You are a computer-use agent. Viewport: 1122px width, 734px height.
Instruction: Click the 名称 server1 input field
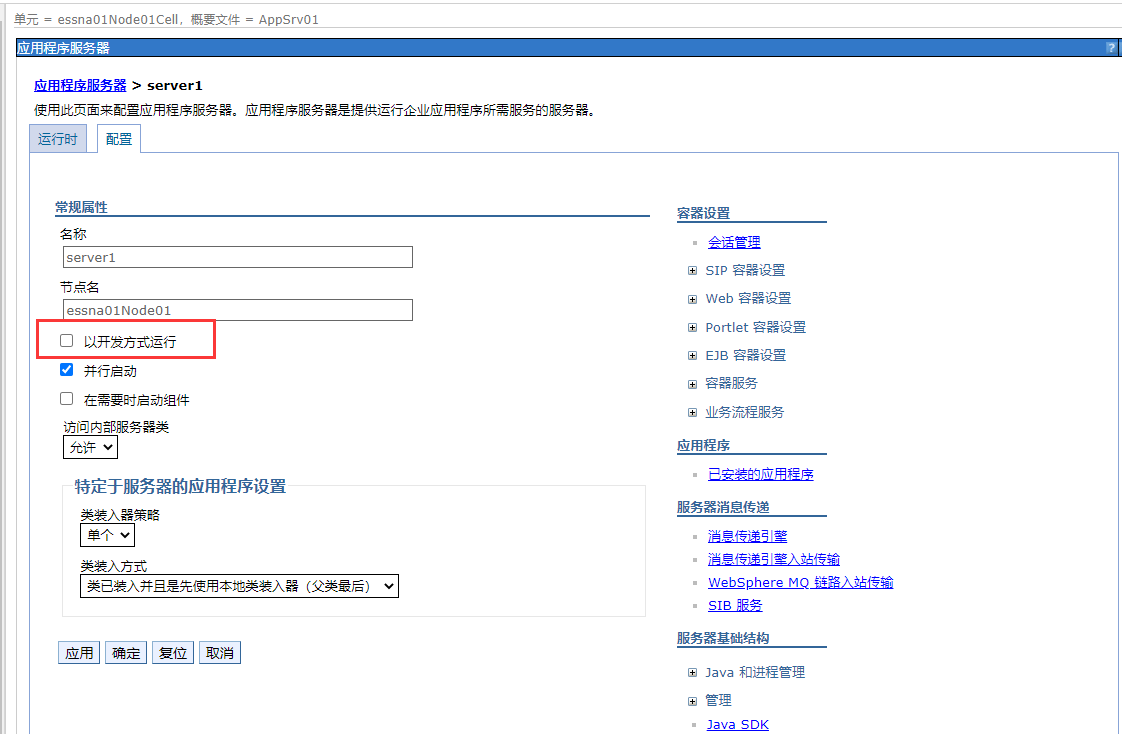pyautogui.click(x=237, y=257)
